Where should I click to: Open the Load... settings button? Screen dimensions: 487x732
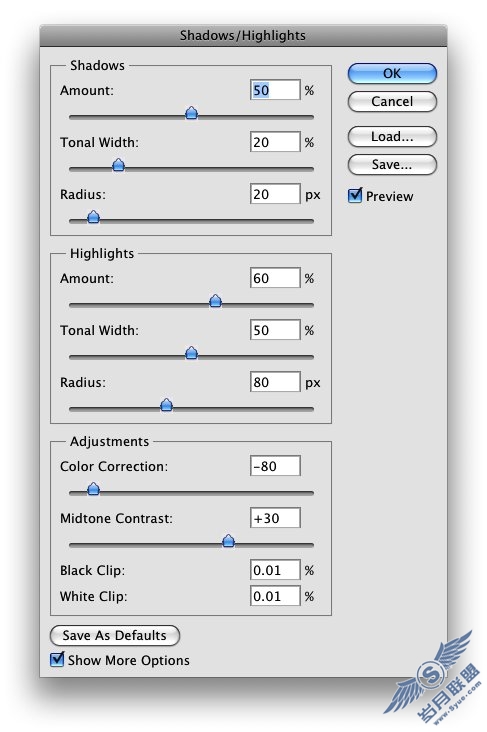(x=392, y=136)
